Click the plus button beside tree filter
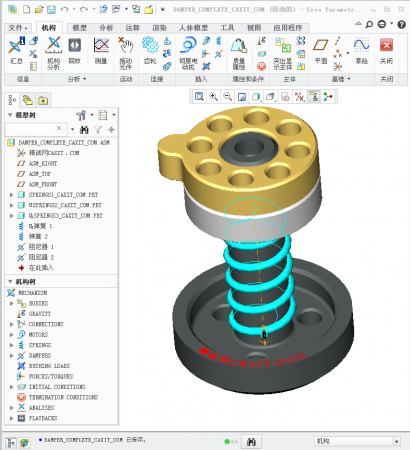410x450 pixels. coord(111,129)
